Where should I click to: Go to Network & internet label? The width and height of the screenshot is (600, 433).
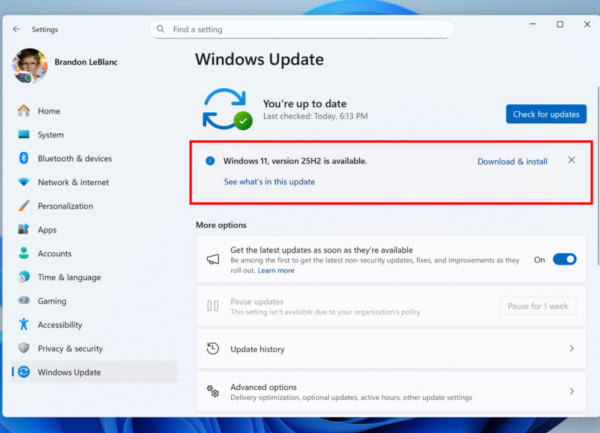coord(73,182)
